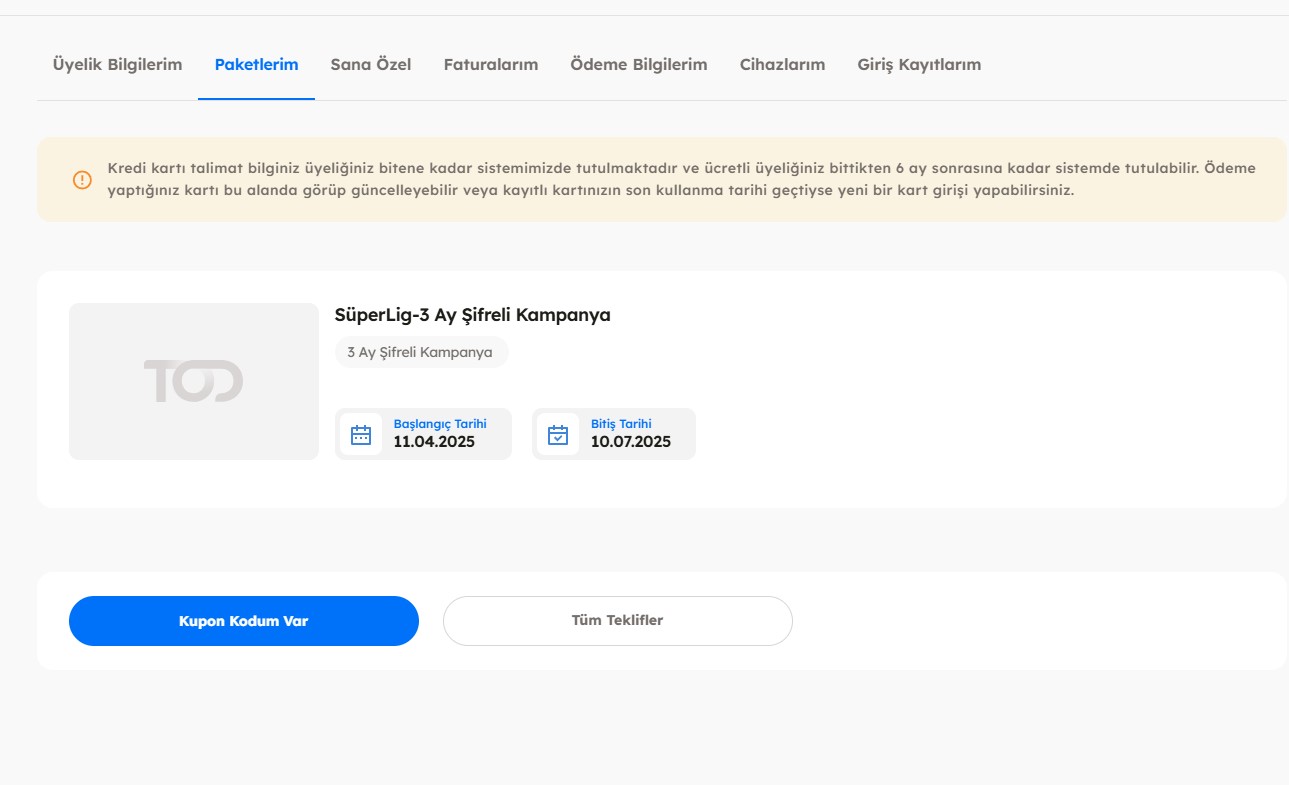Screen dimensions: 1289x785
Task: View the Cihazlarım tab
Action: [x=782, y=65]
